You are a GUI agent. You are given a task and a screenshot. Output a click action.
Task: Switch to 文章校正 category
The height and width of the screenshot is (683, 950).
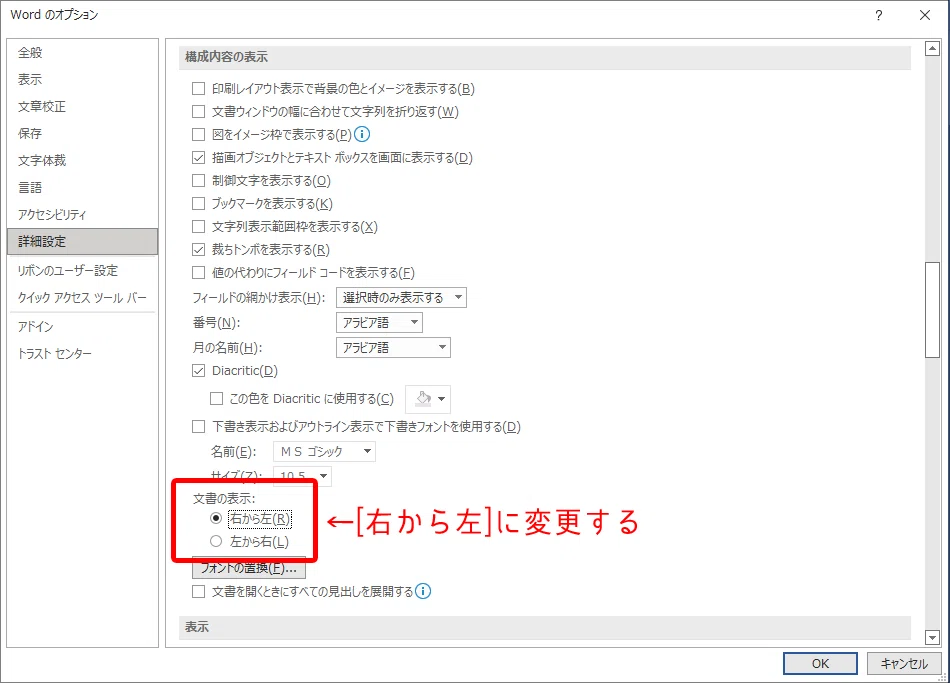pyautogui.click(x=82, y=107)
